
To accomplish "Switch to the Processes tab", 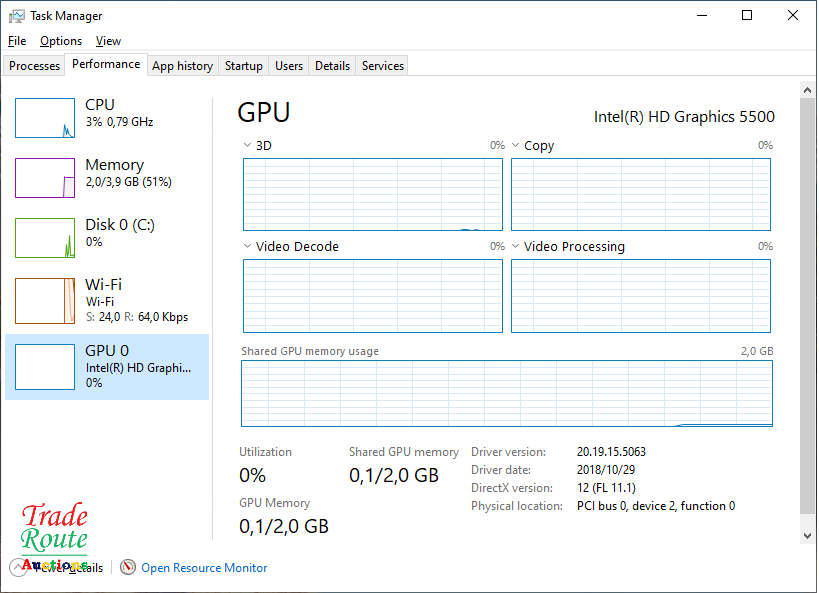I will pyautogui.click(x=35, y=66).
